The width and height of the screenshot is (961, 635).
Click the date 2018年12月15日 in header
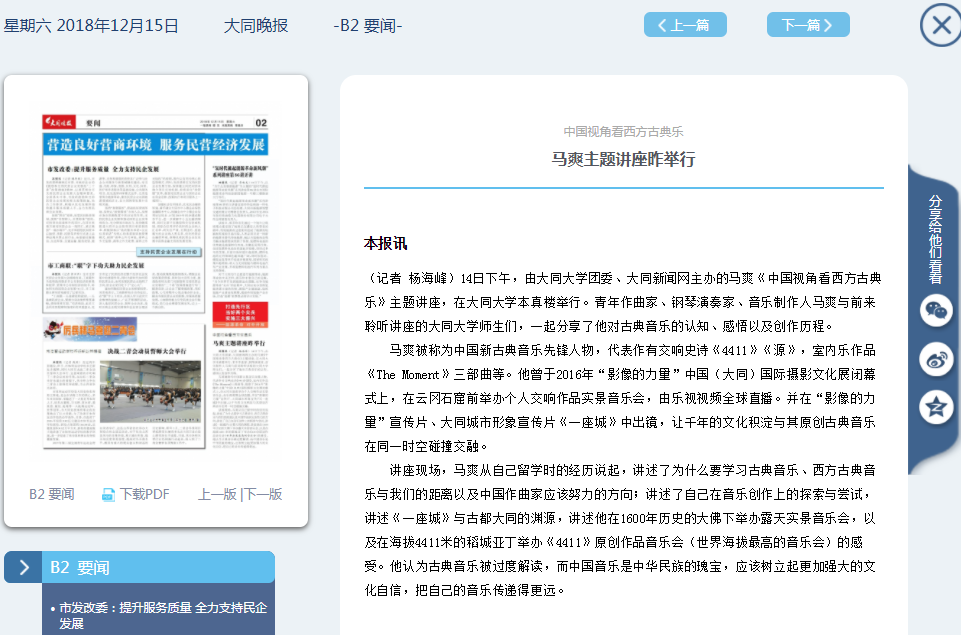117,25
